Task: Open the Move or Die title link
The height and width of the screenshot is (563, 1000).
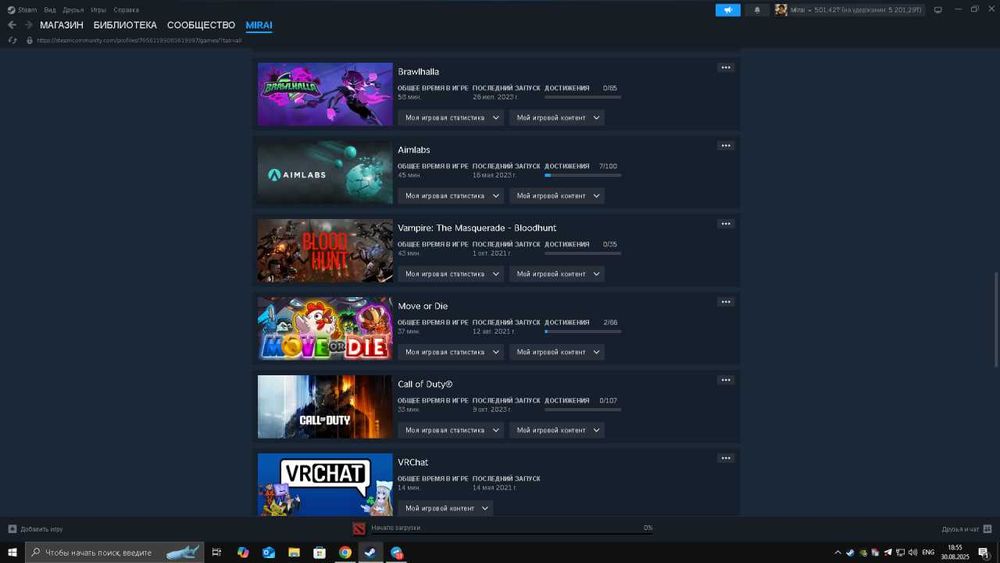Action: pos(423,306)
